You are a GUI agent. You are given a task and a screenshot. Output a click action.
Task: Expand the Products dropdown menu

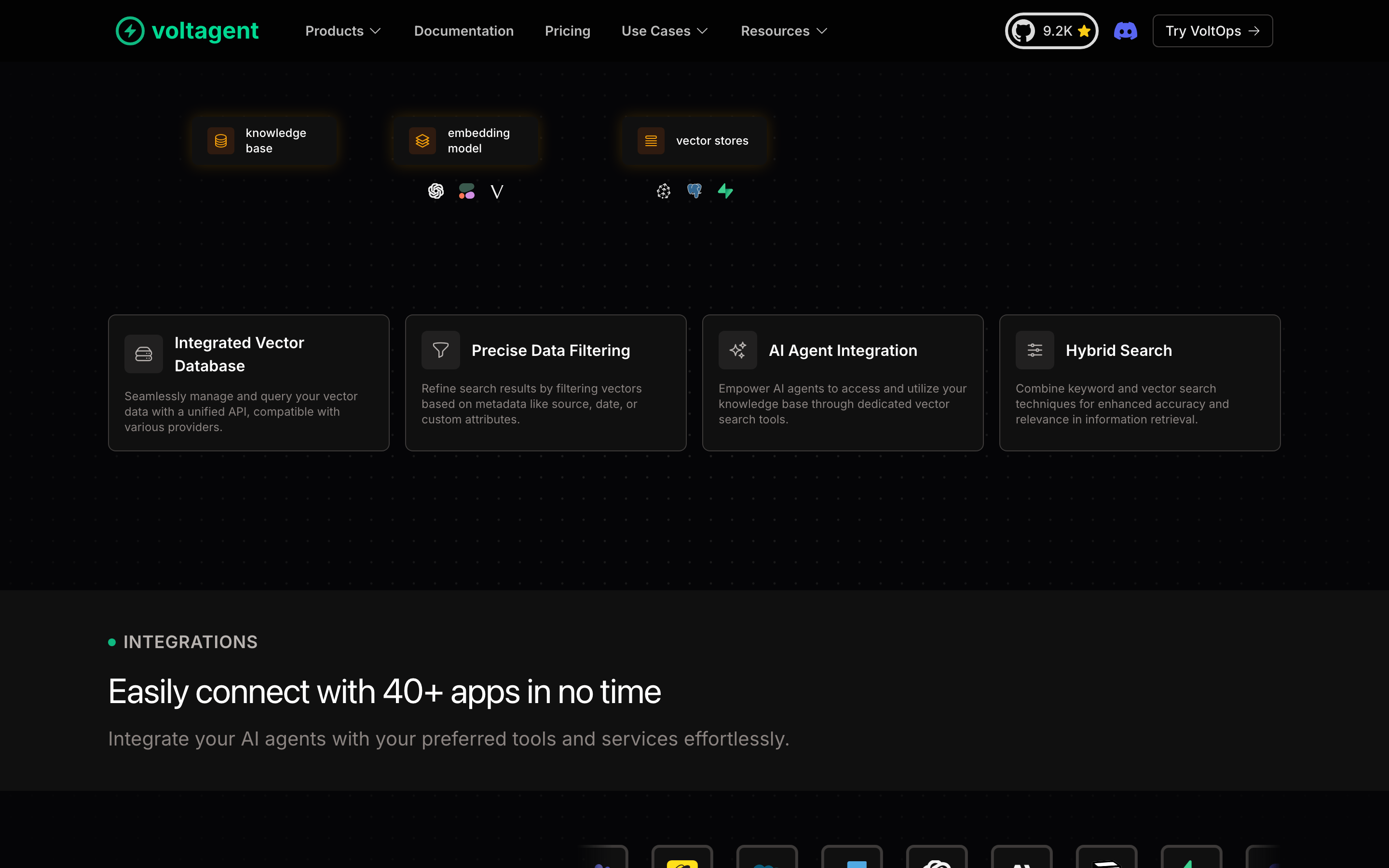[x=342, y=31]
